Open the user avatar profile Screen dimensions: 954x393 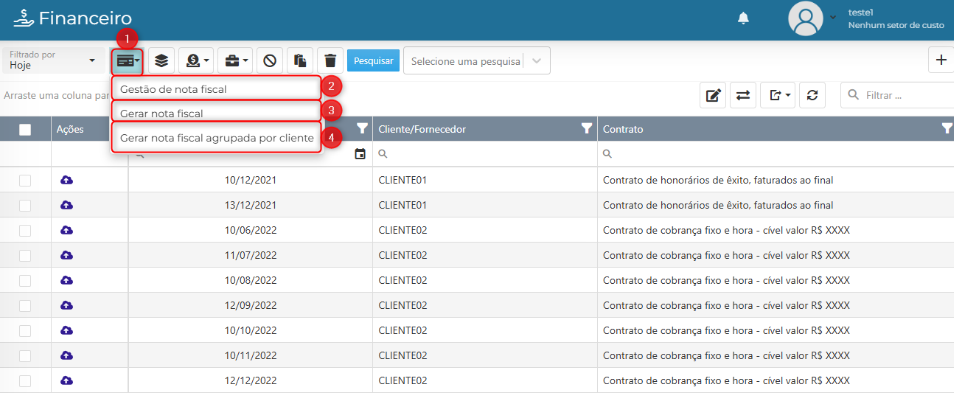click(806, 18)
